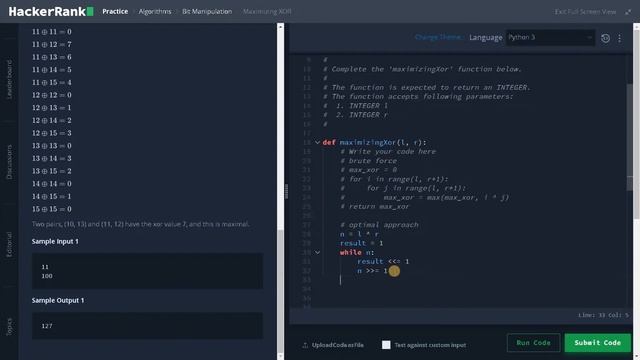Click the Line 33 Col 5 status text
640x360 pixels.
603,315
